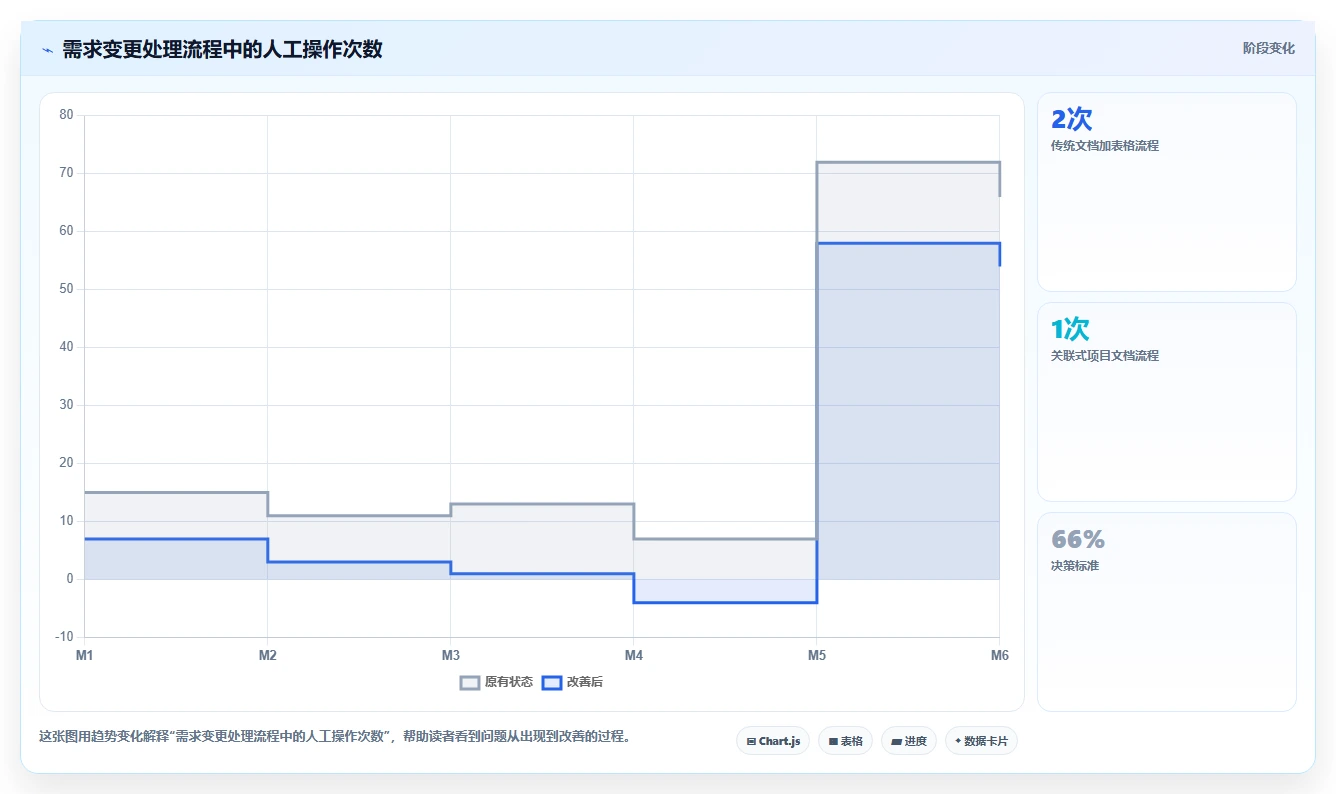Click the chart title 需求变更处理流程中的人工操作次数
The image size is (1336, 794).
(x=222, y=49)
